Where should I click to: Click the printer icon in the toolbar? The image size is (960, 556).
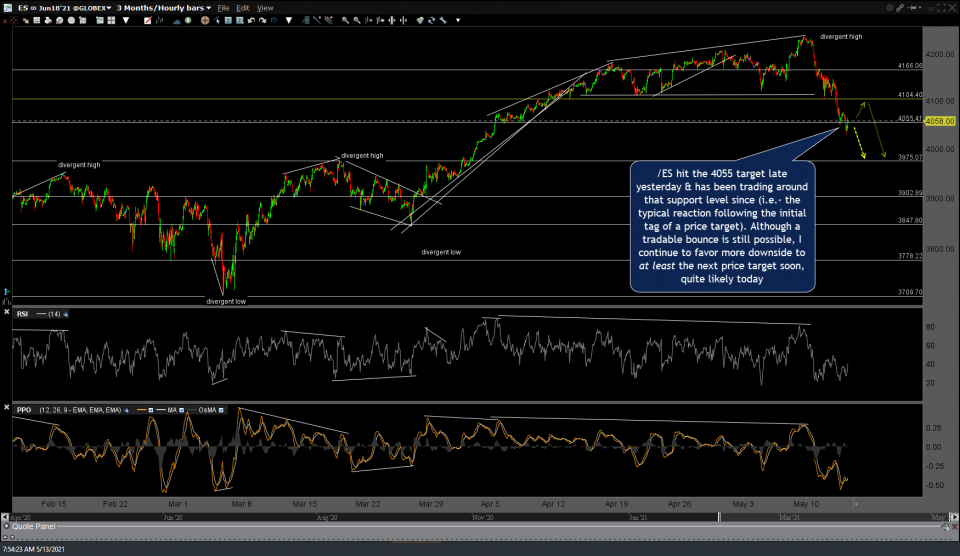point(48,21)
